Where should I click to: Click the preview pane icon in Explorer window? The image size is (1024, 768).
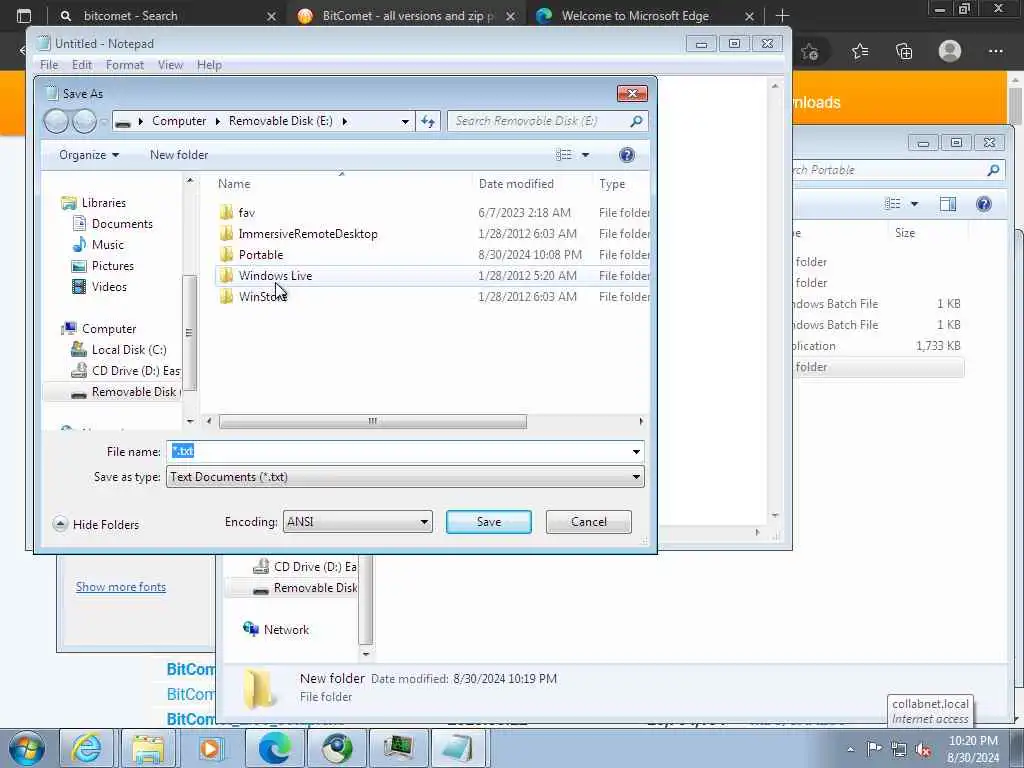point(948,204)
